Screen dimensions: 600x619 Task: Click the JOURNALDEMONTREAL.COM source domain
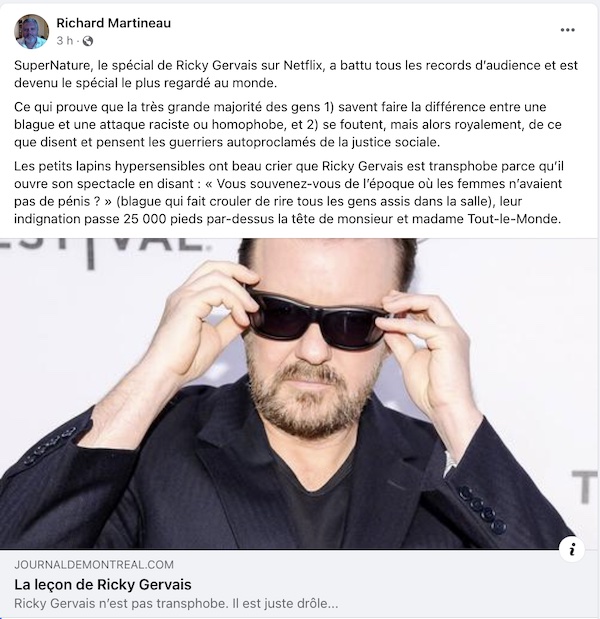click(x=94, y=565)
